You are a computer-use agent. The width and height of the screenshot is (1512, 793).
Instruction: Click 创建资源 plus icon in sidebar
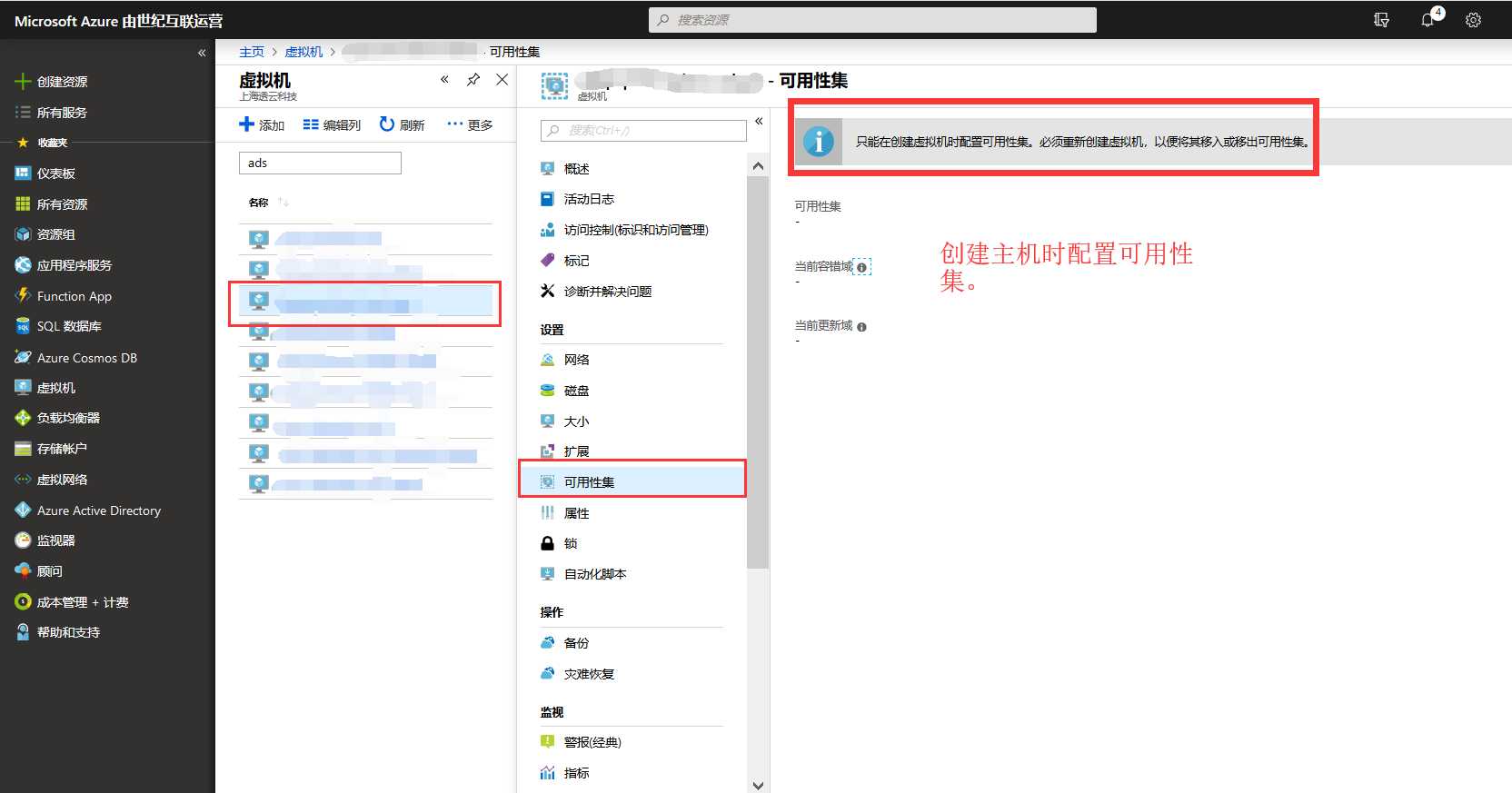(x=23, y=82)
